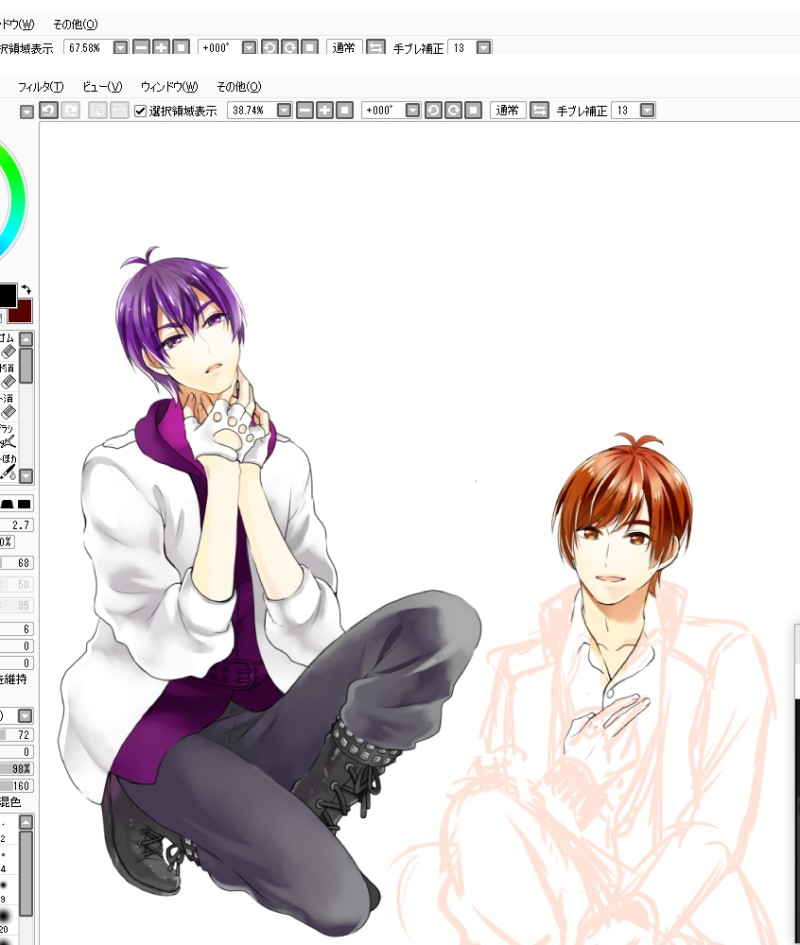This screenshot has width=800, height=945.
Task: Click greyed invert selection icon in lower toolbar
Action: (119, 110)
